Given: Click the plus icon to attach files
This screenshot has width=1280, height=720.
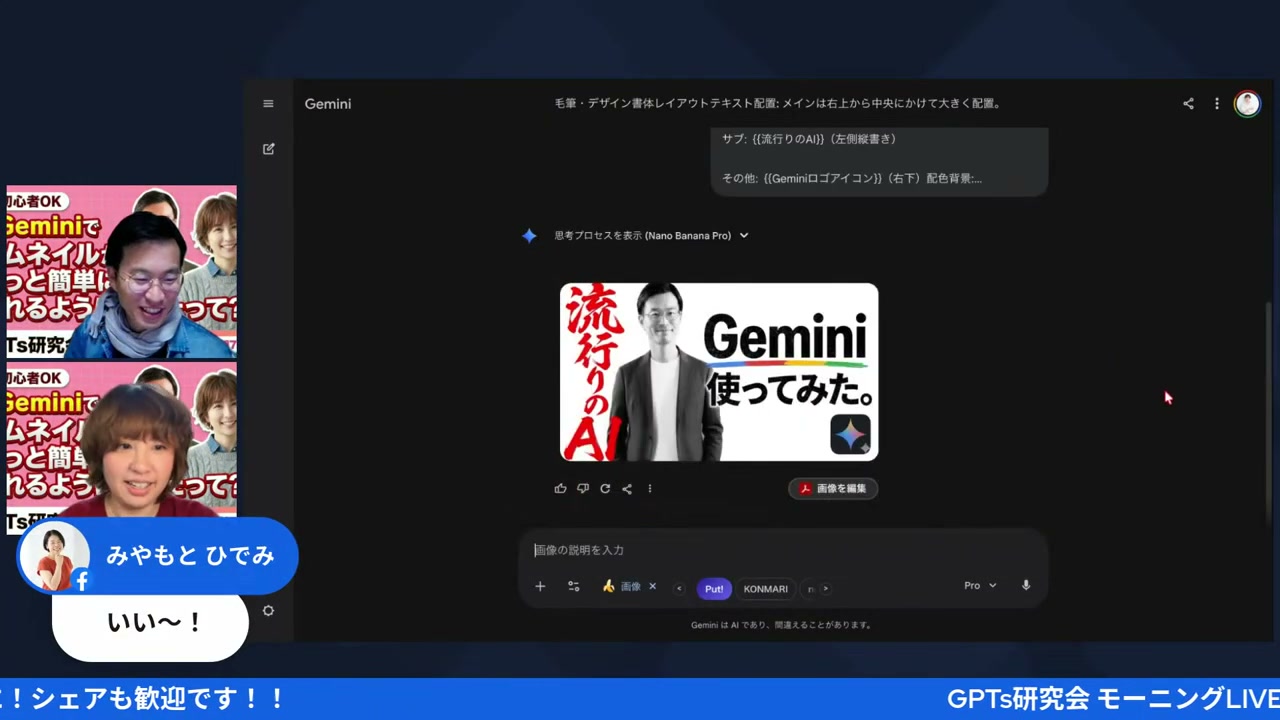Looking at the screenshot, I should pyautogui.click(x=540, y=586).
